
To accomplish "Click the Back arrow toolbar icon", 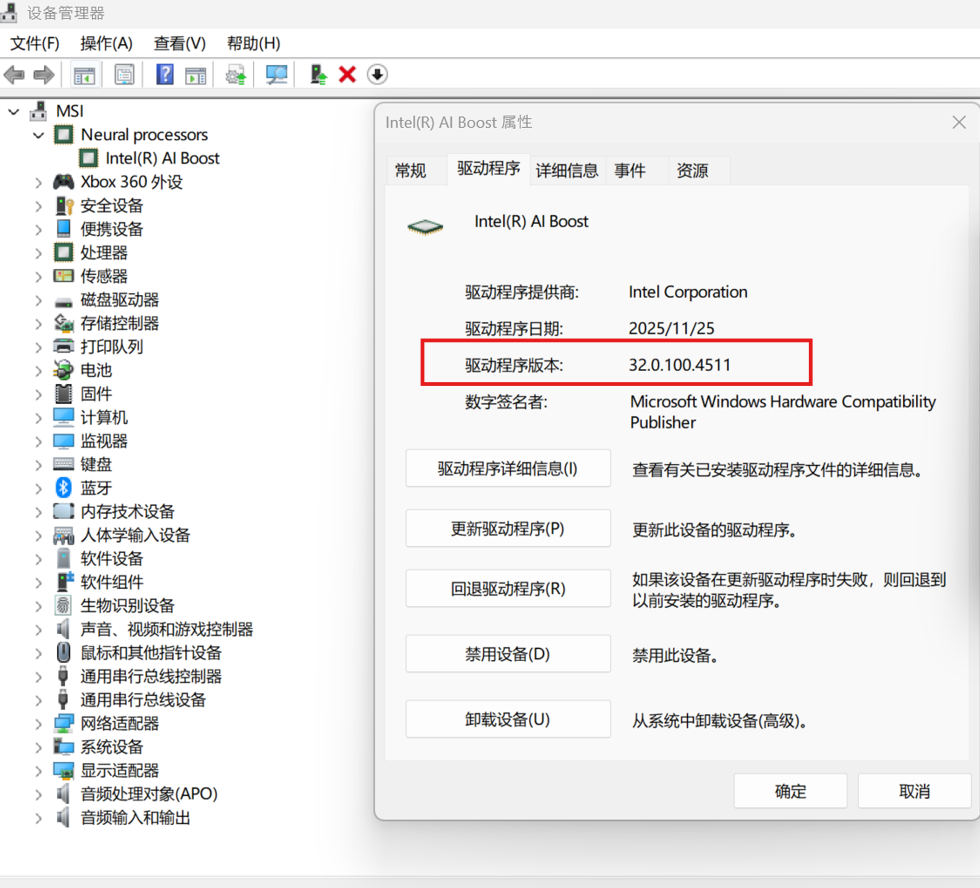I will (15, 75).
